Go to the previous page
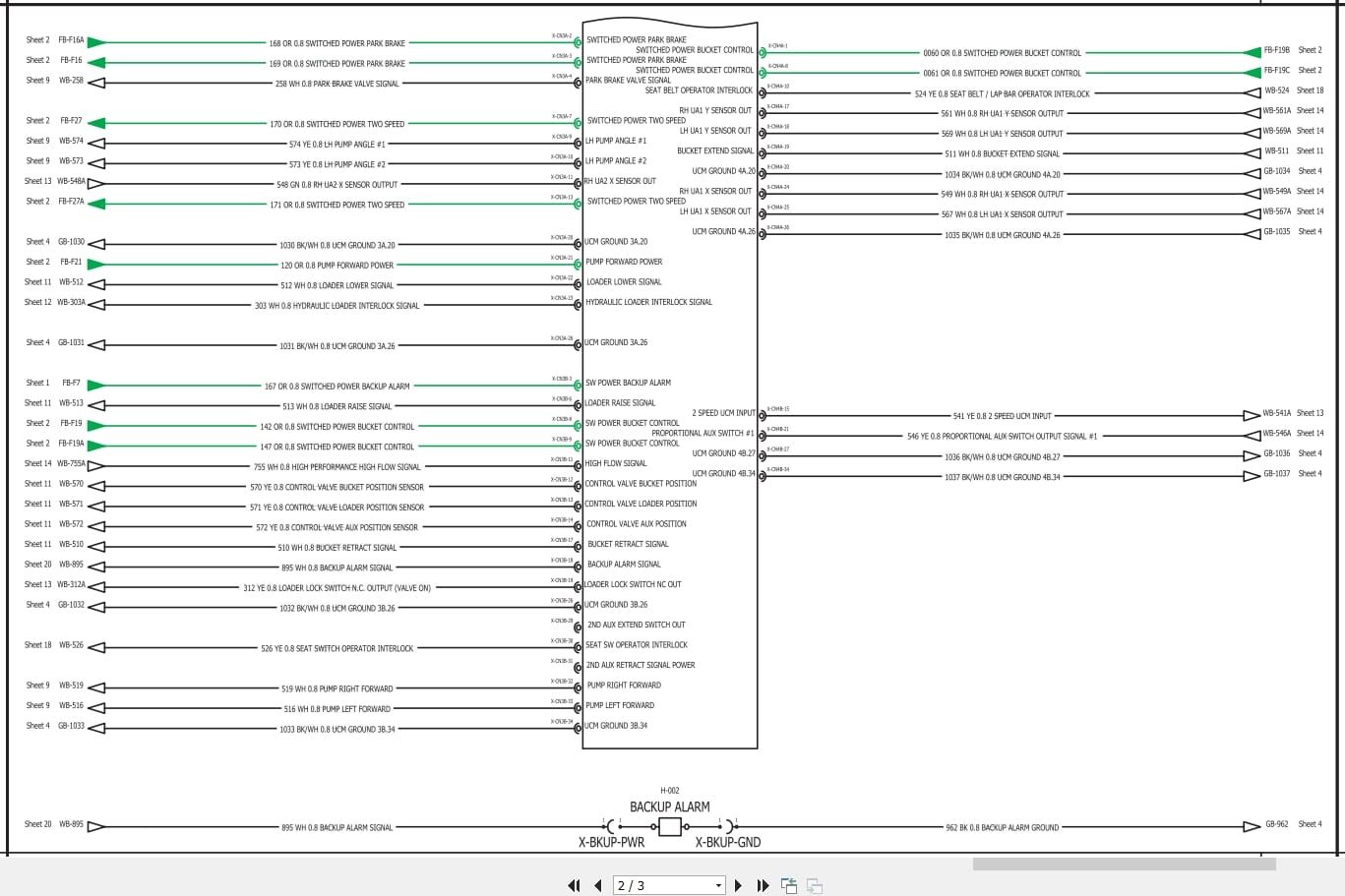 click(597, 886)
